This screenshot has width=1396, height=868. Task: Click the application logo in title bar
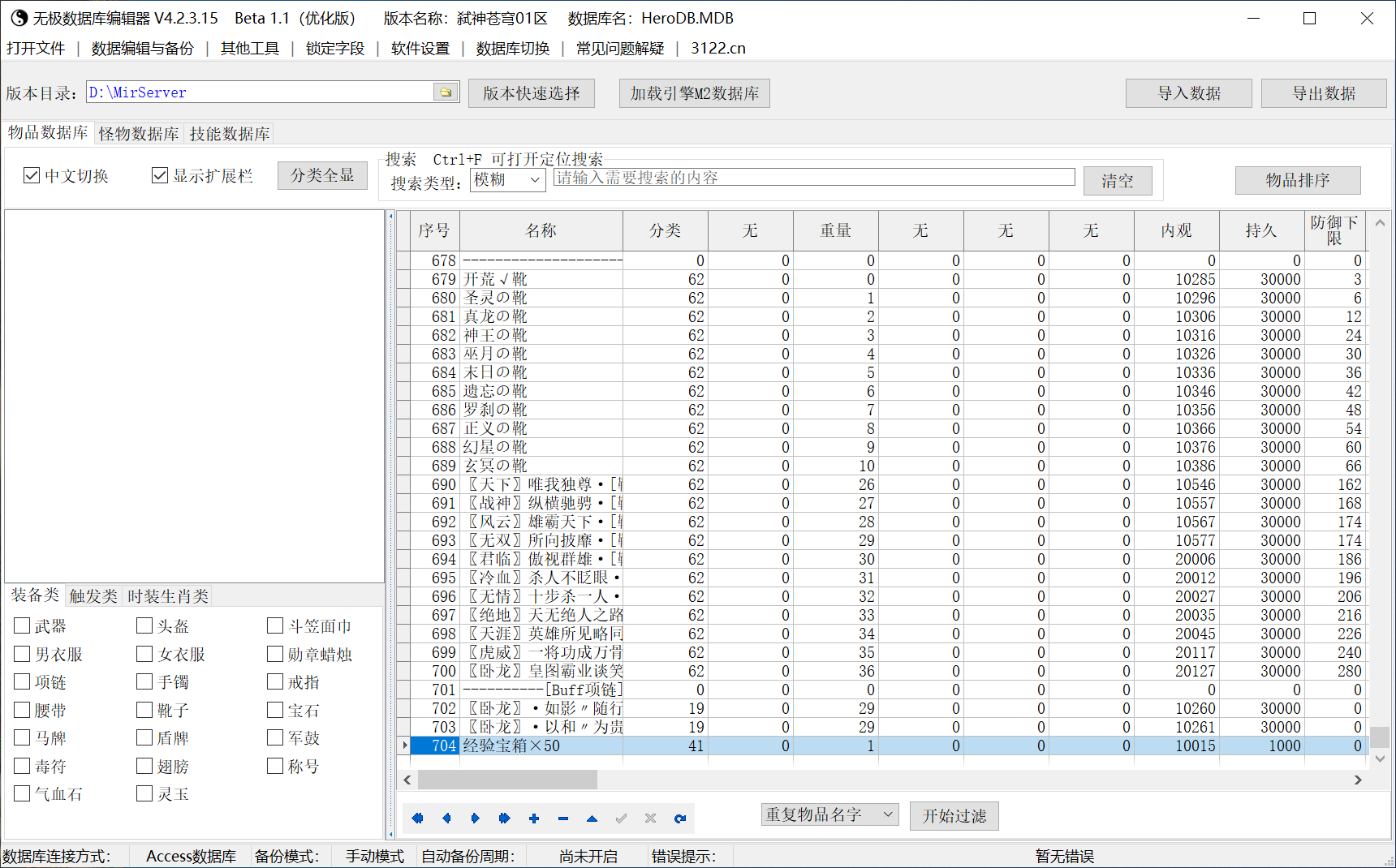[18, 18]
